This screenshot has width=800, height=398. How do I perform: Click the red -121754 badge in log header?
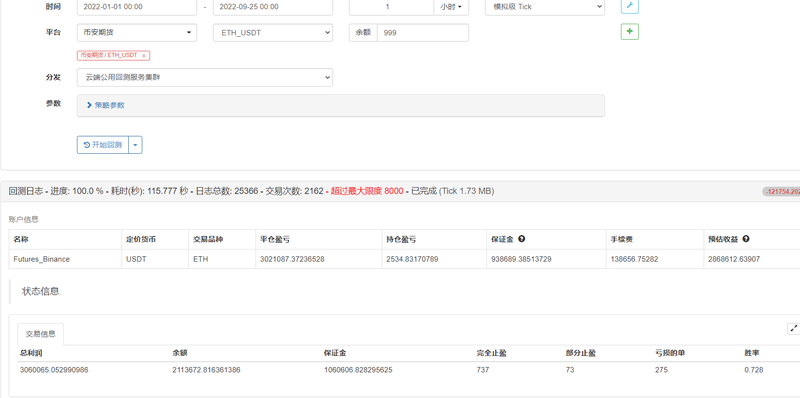point(782,191)
